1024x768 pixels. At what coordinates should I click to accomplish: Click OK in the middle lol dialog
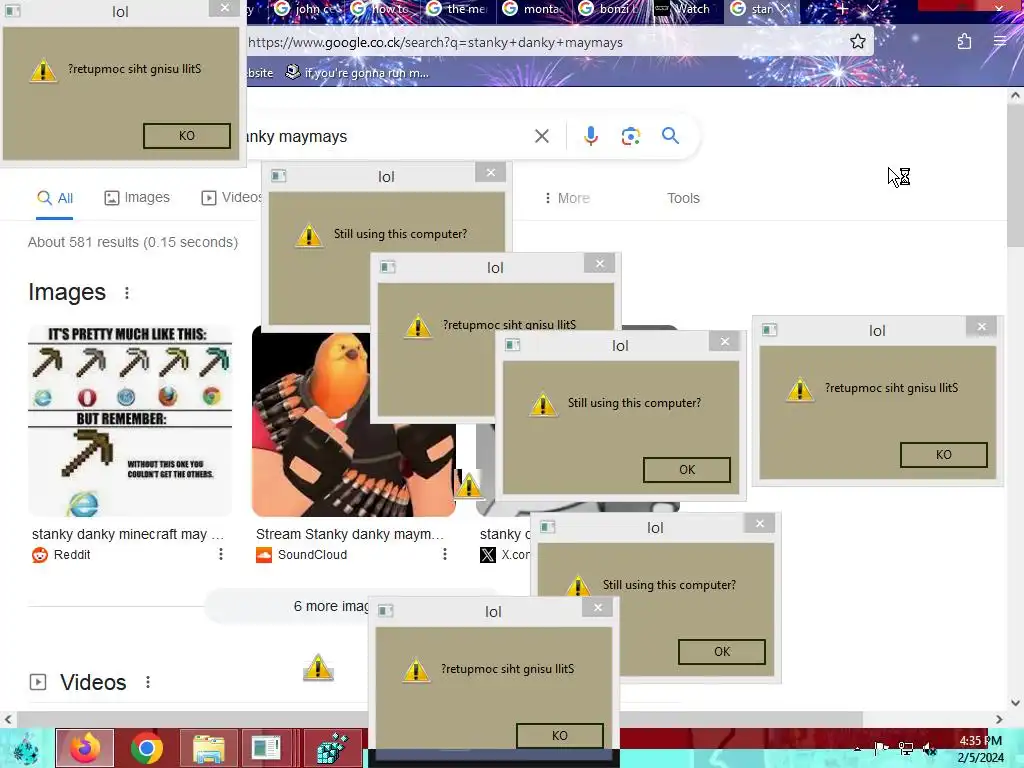coord(687,470)
